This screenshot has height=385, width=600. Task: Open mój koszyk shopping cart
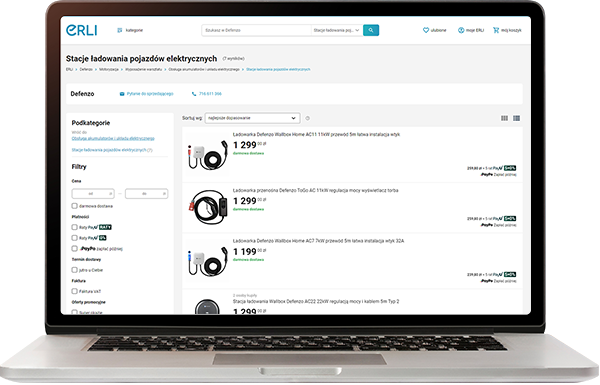pyautogui.click(x=507, y=30)
